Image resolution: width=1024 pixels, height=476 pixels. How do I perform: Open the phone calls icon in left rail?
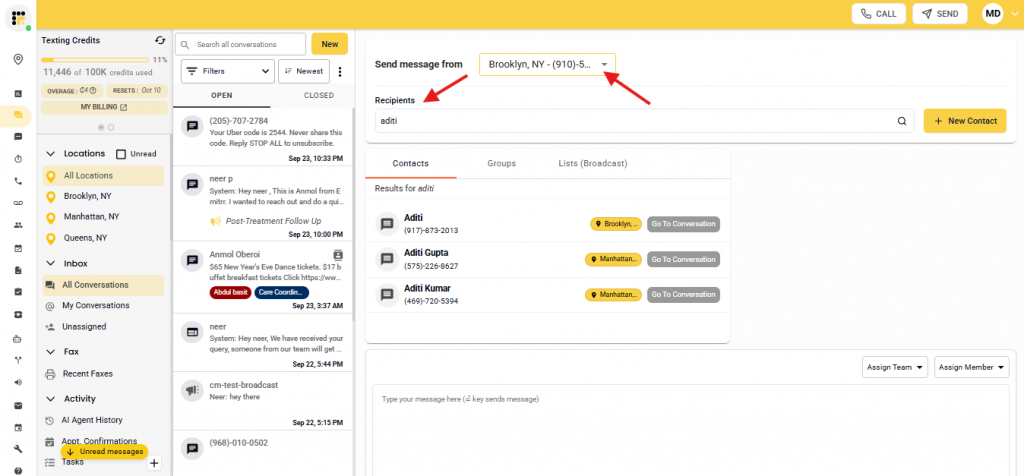click(x=18, y=181)
